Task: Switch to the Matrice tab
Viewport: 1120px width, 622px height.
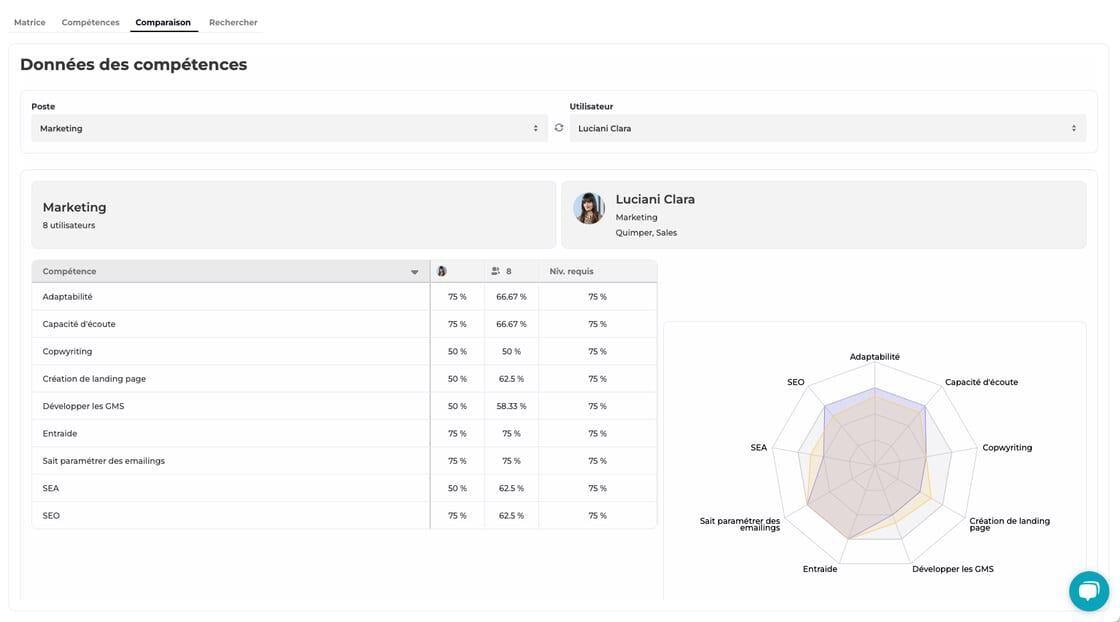Action: 30,22
